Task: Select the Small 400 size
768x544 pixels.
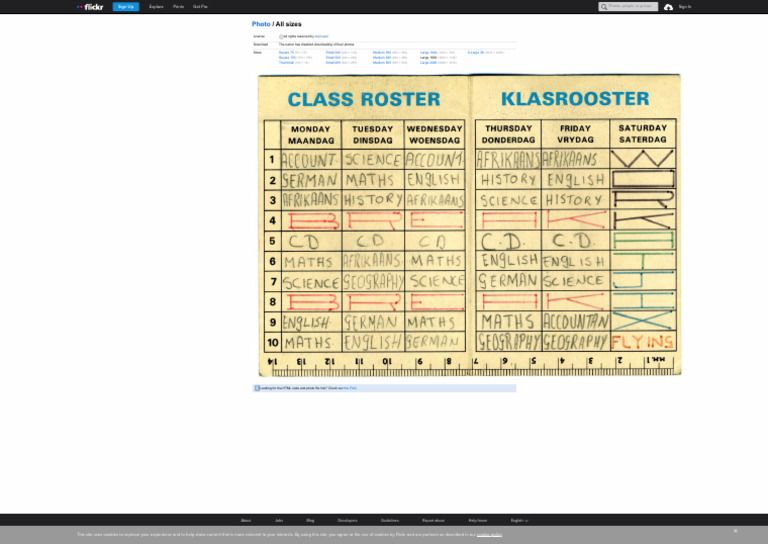Action: point(333,63)
